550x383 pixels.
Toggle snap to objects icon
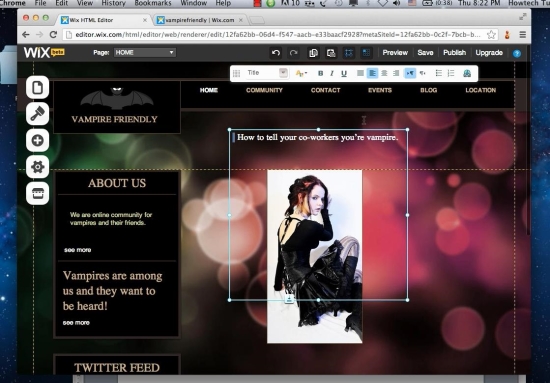pos(349,53)
